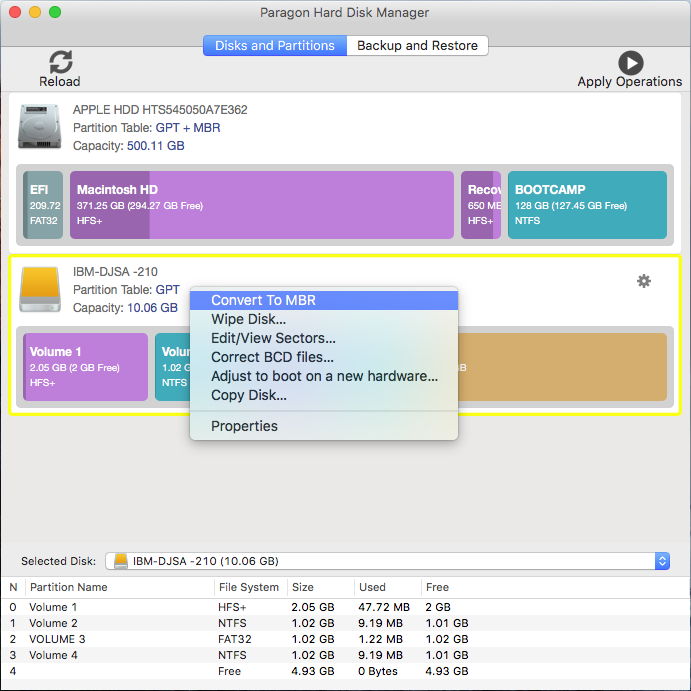Choose Correct BCD files... menu item
The image size is (691, 691).
[324, 357]
